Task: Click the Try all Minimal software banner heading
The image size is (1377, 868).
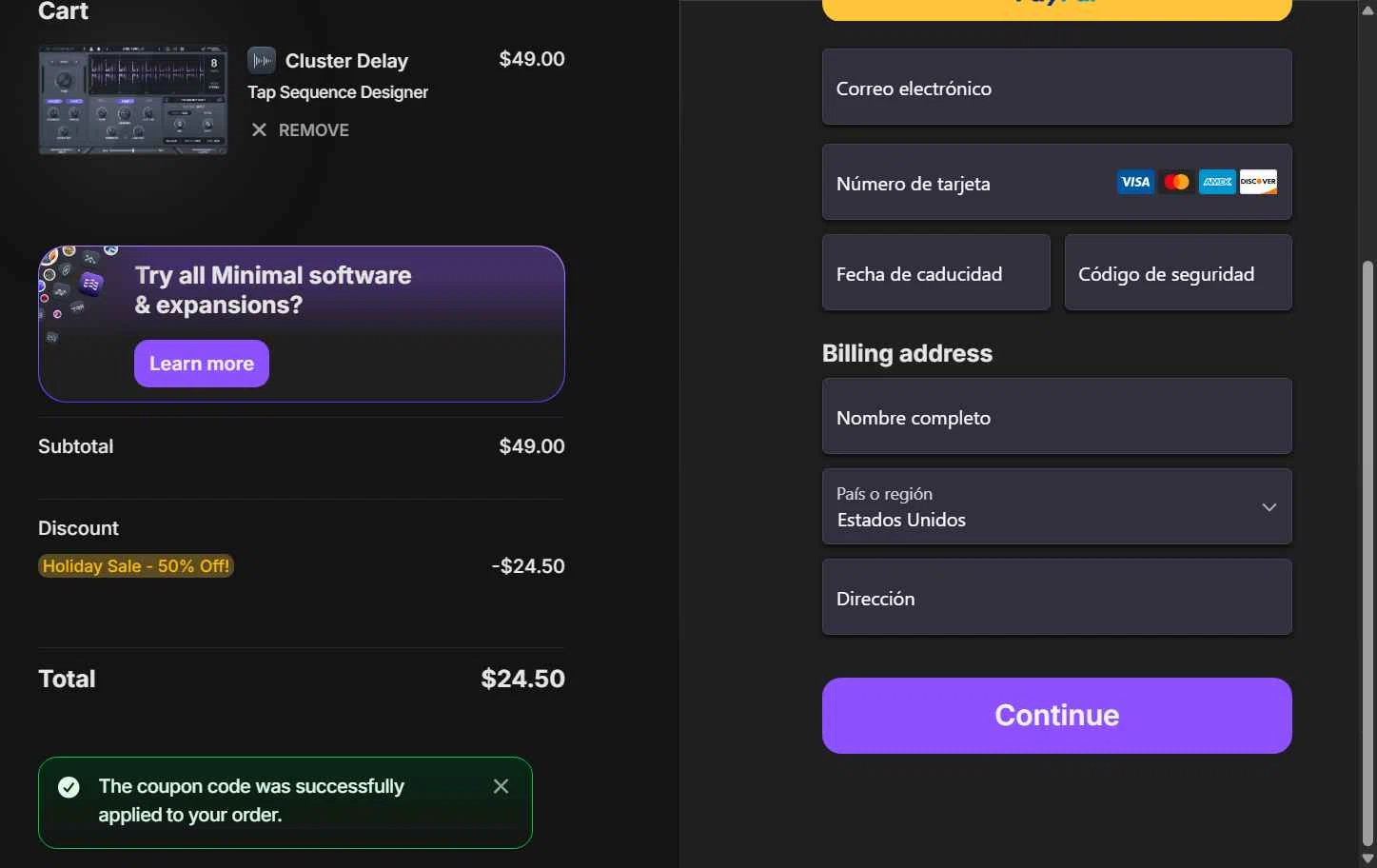Action: coord(273,290)
